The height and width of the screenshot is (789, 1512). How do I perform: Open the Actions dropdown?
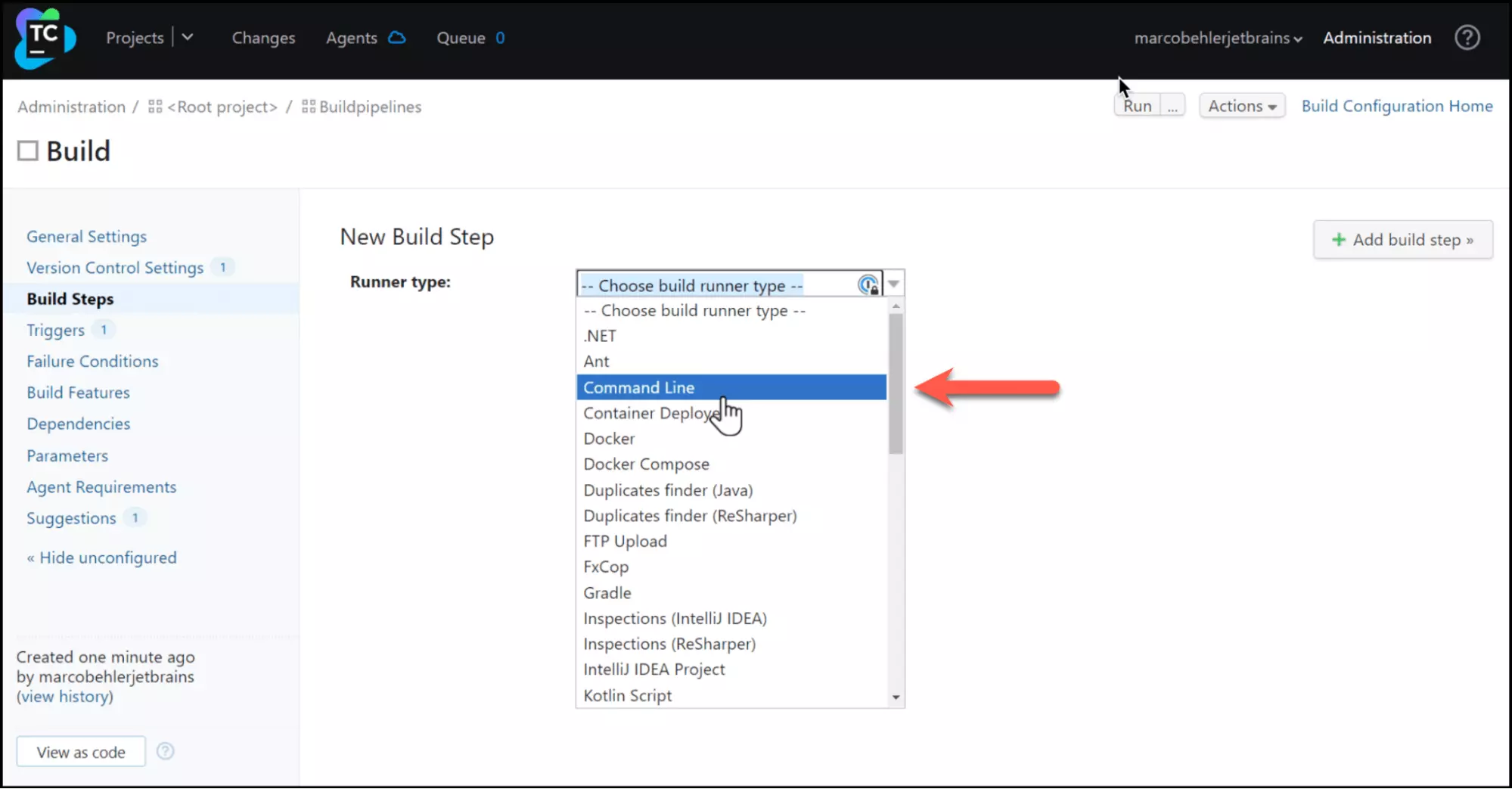pyautogui.click(x=1241, y=106)
